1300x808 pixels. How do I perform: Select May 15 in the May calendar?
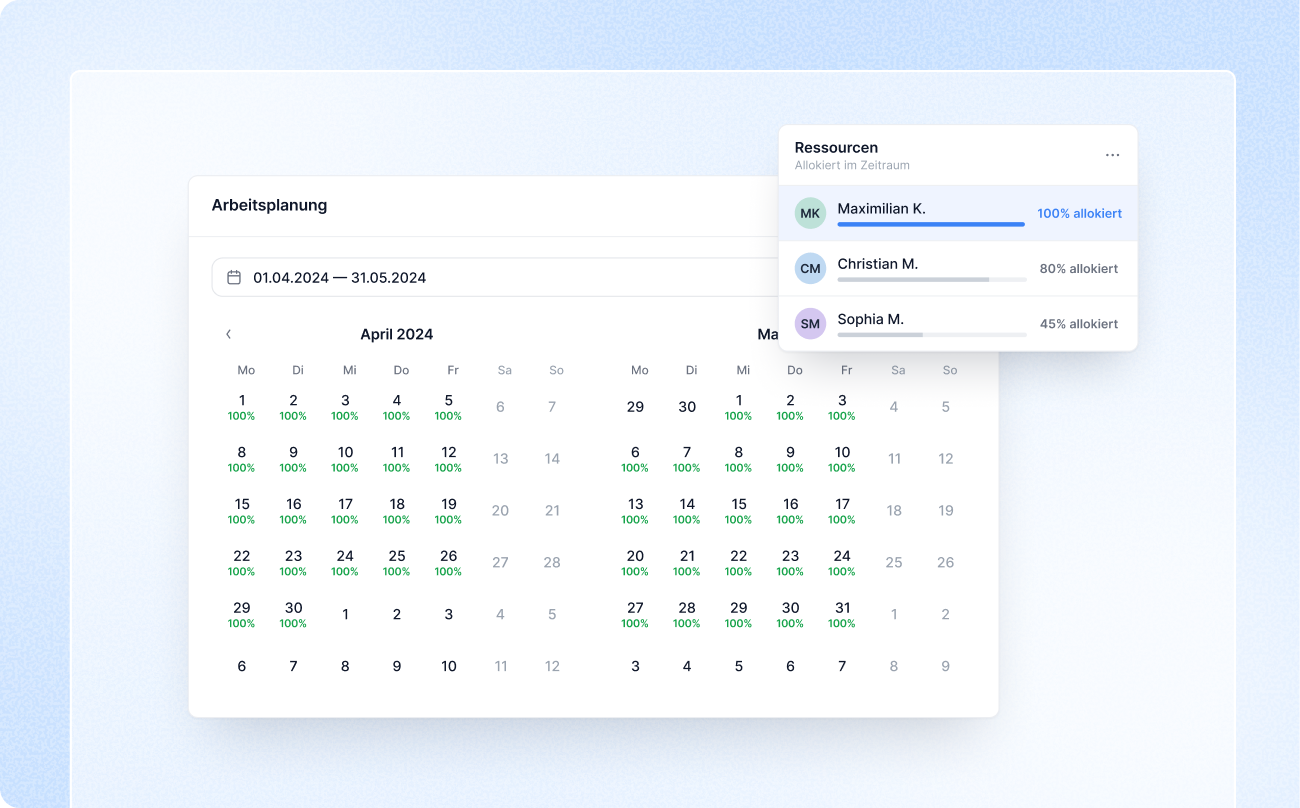739,510
